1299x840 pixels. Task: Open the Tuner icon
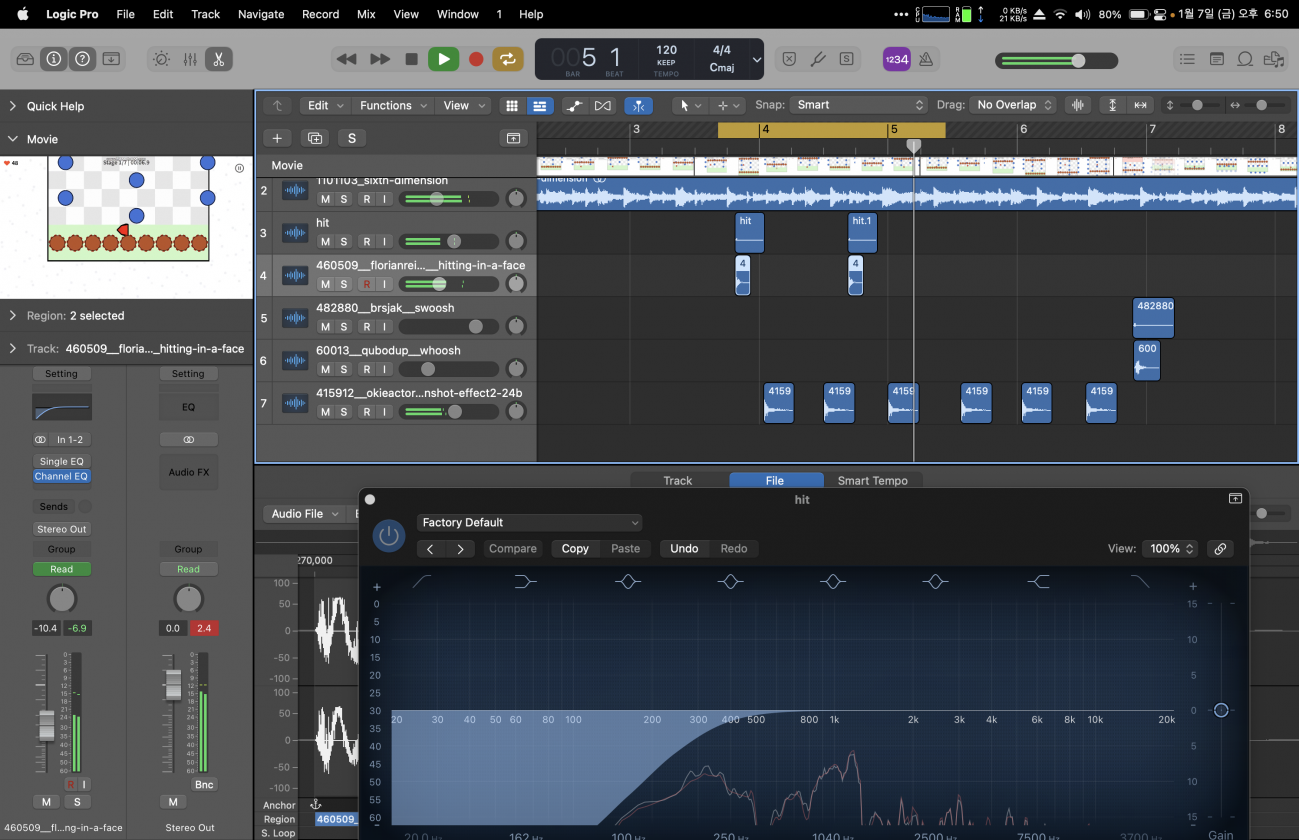click(x=818, y=59)
